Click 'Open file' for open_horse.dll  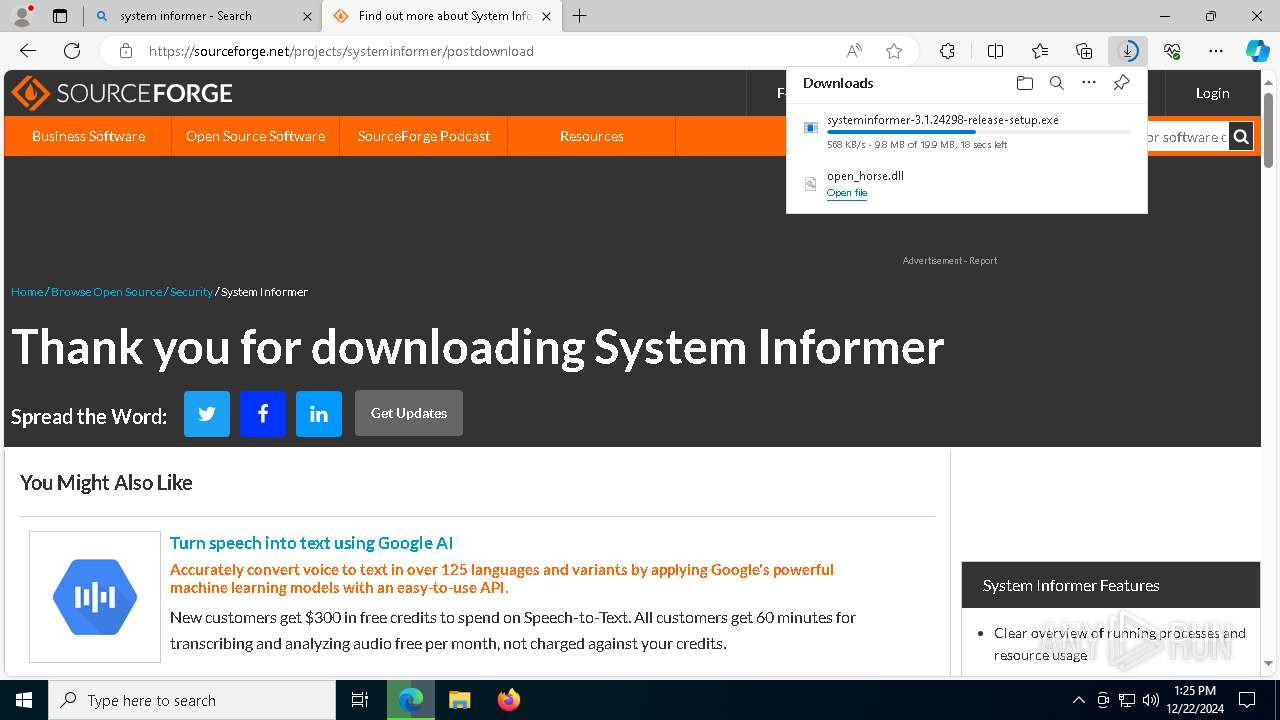(847, 193)
